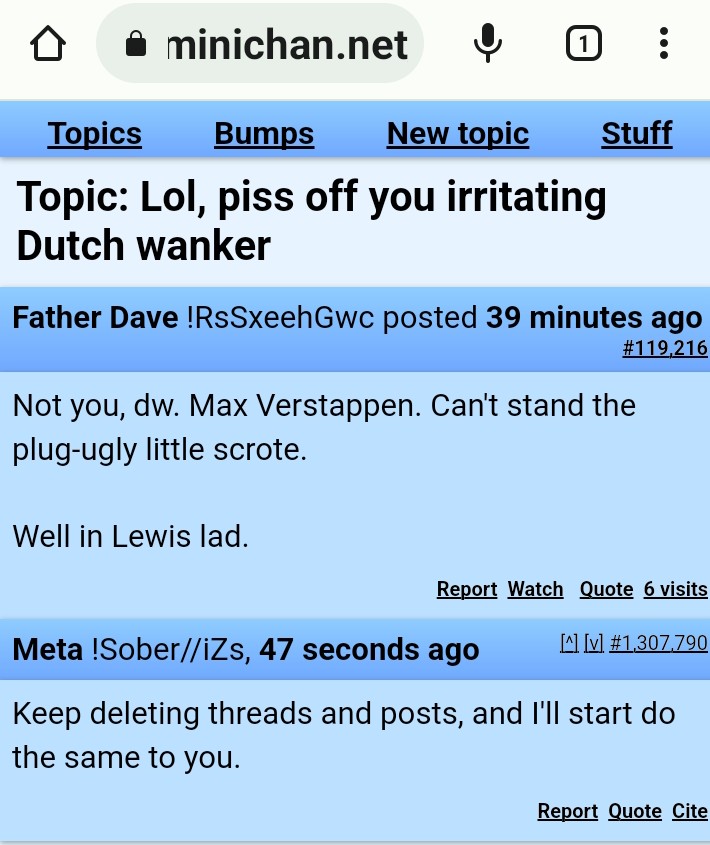Cite Meta's reply

(x=690, y=811)
